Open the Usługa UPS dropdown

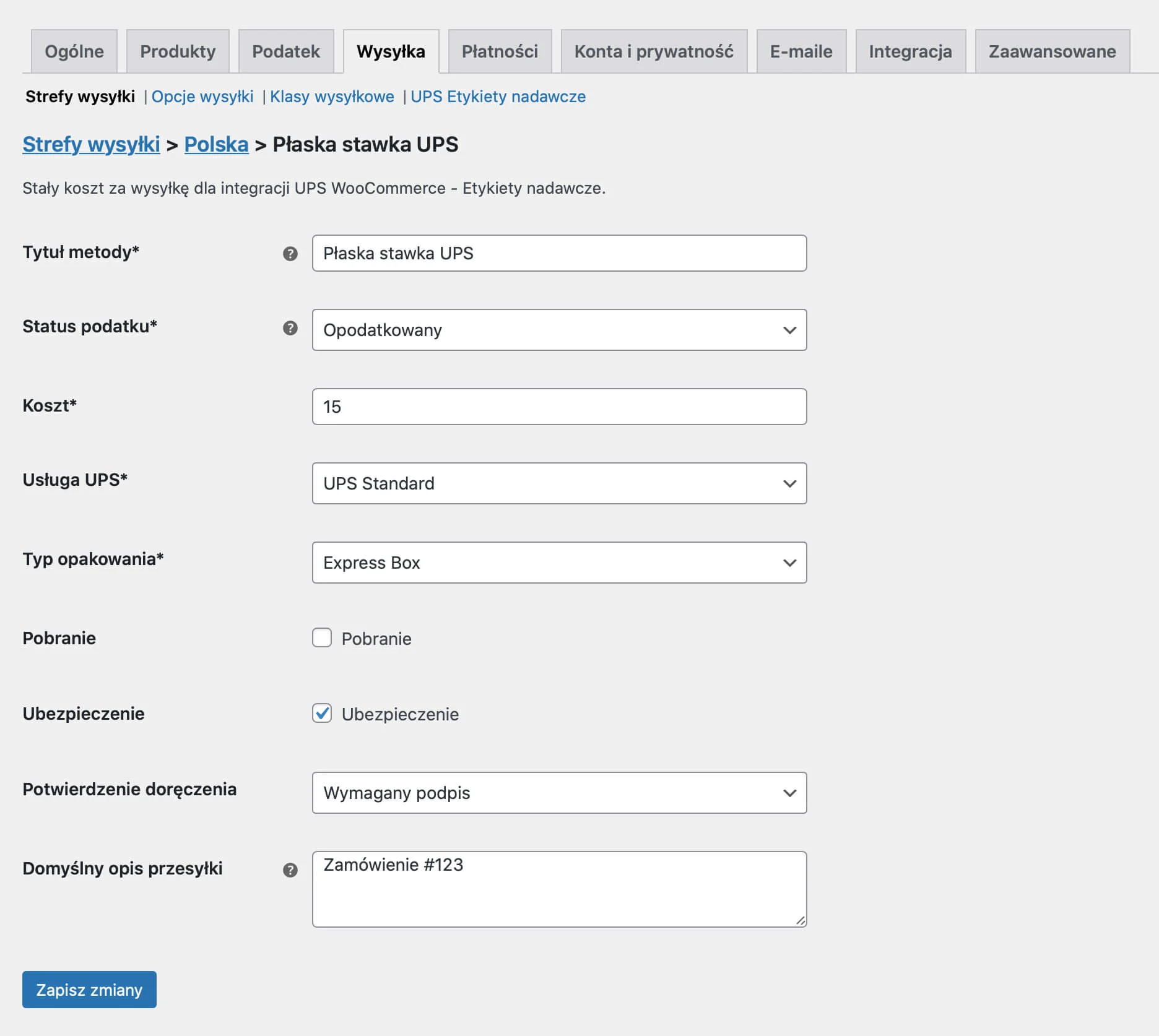(x=559, y=483)
